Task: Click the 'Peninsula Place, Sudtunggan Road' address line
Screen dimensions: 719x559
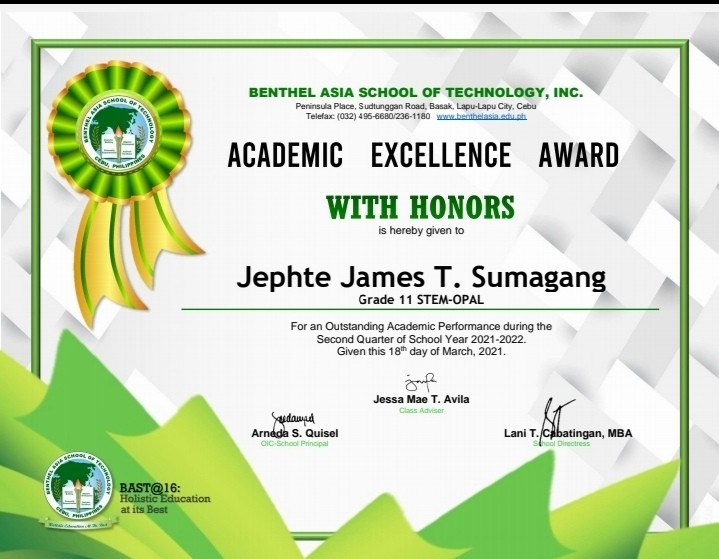Action: coord(416,106)
